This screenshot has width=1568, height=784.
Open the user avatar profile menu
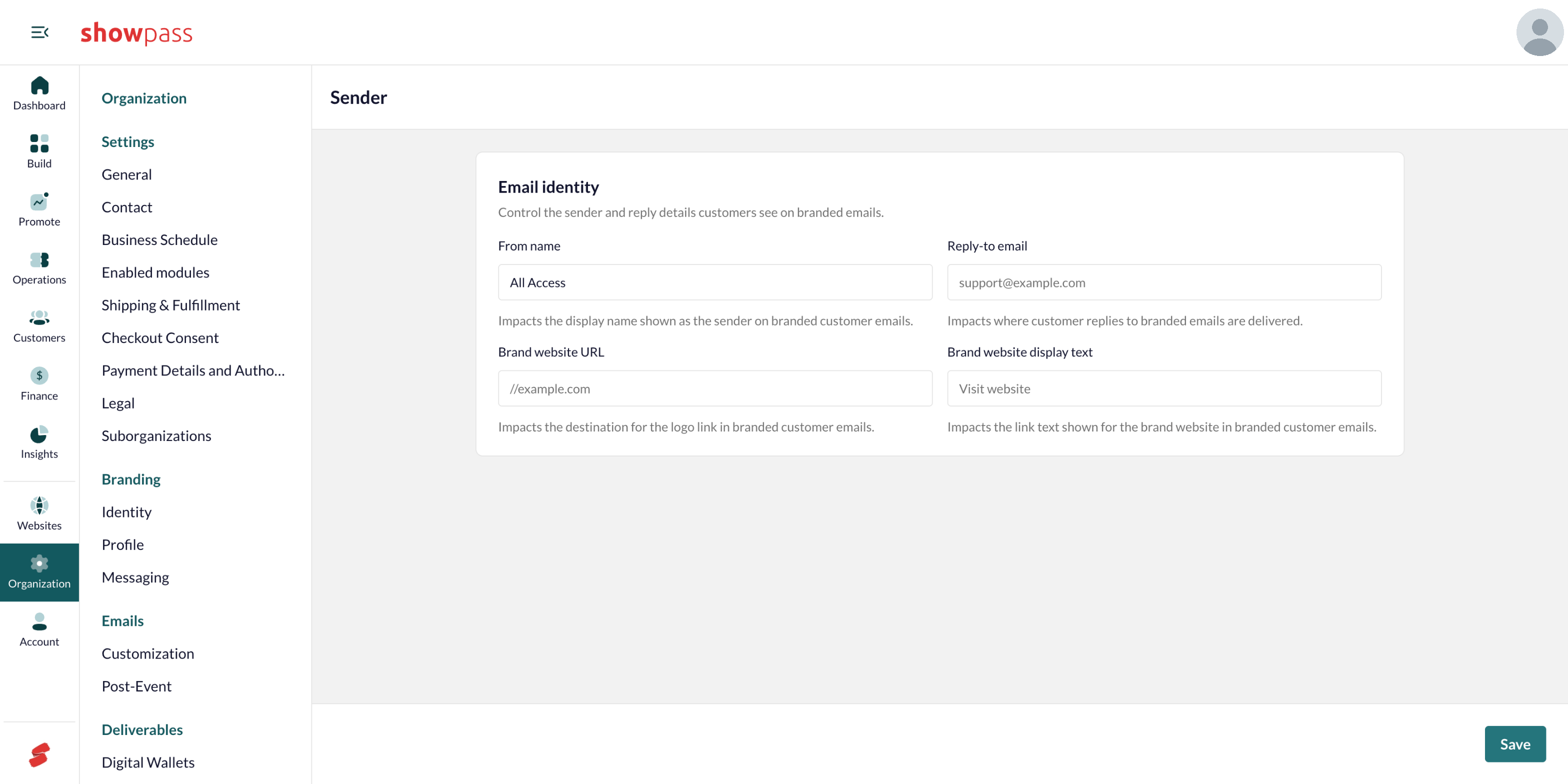(x=1539, y=32)
